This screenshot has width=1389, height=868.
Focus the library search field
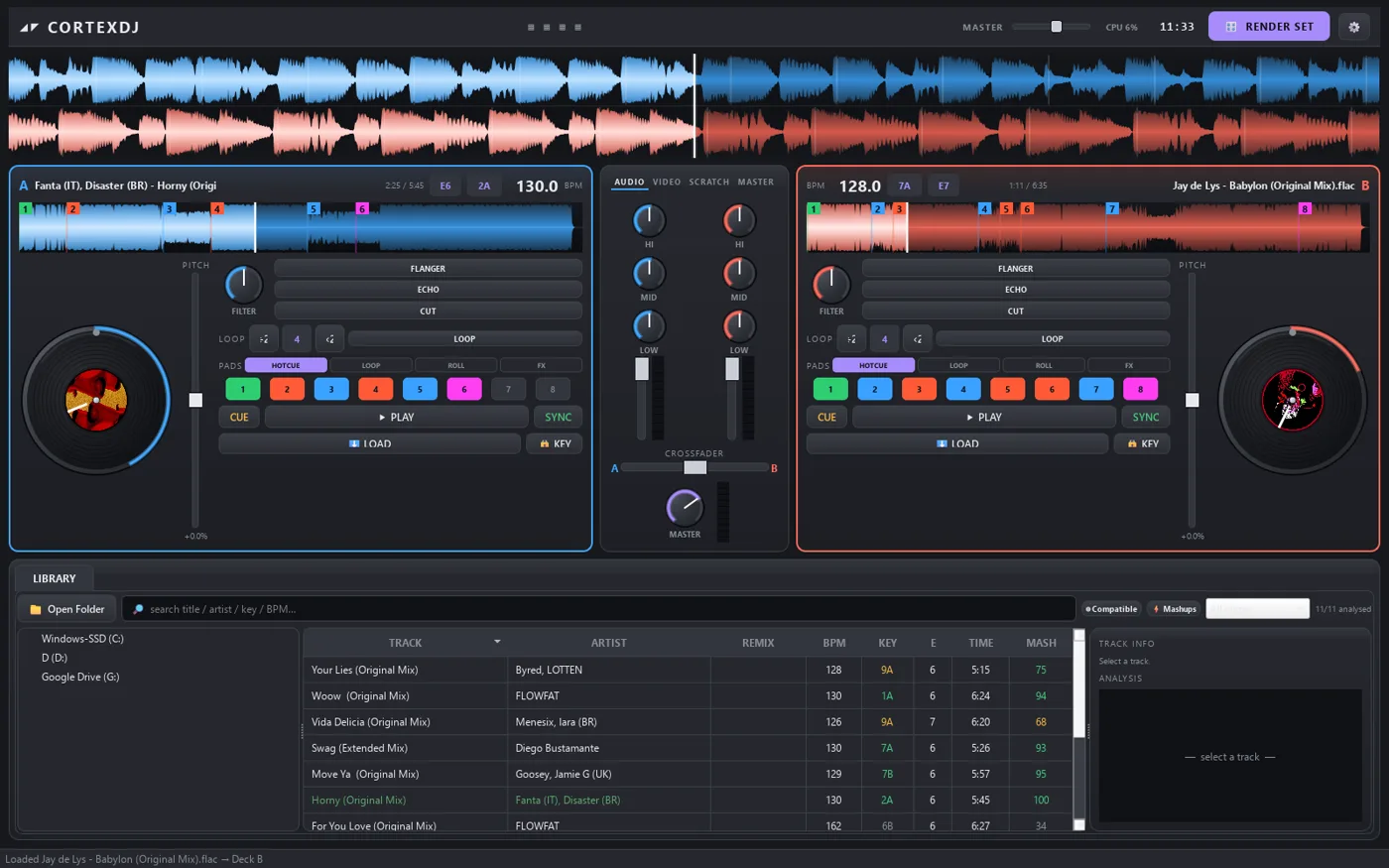pos(598,609)
